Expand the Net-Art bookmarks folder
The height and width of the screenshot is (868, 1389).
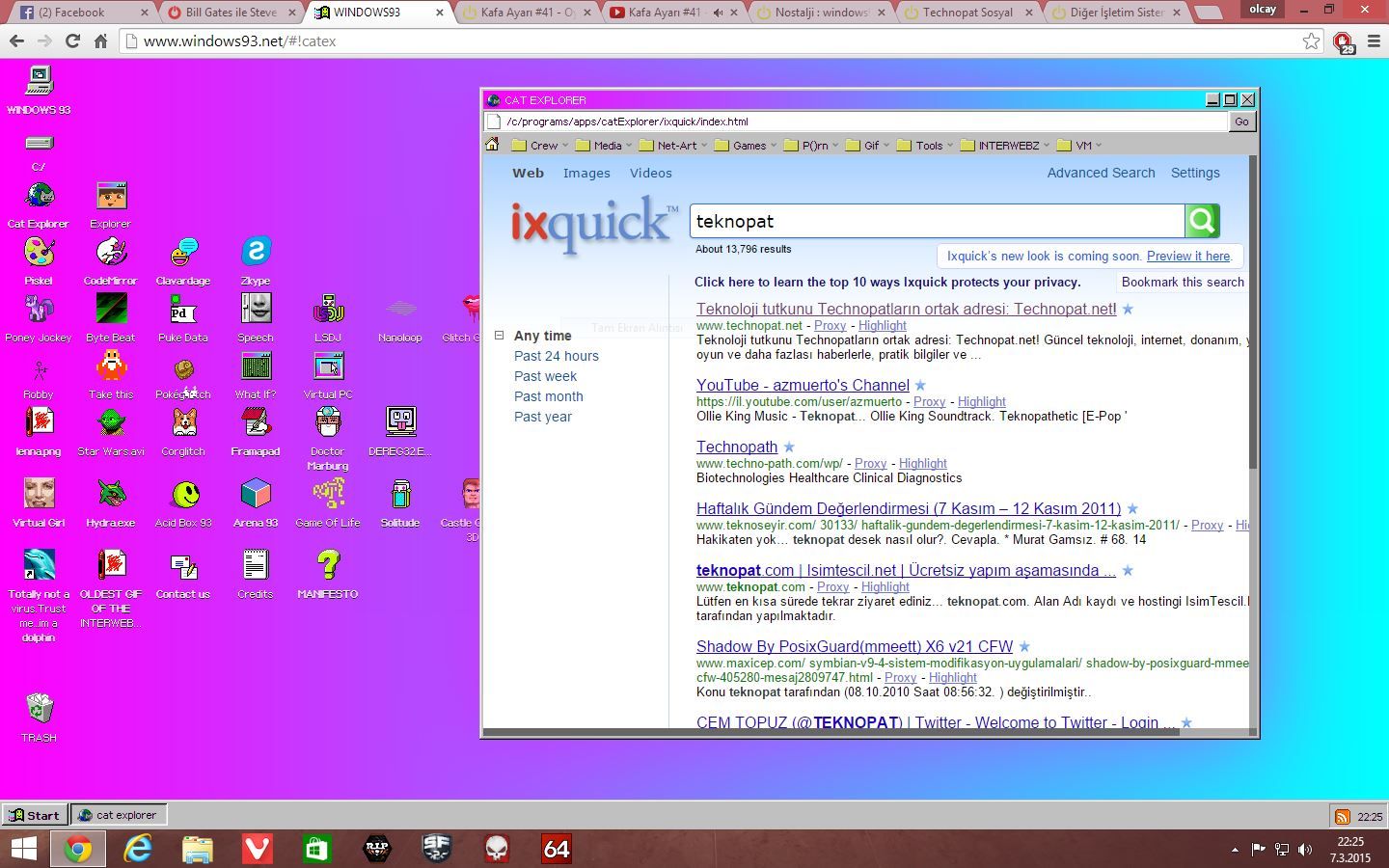675,146
